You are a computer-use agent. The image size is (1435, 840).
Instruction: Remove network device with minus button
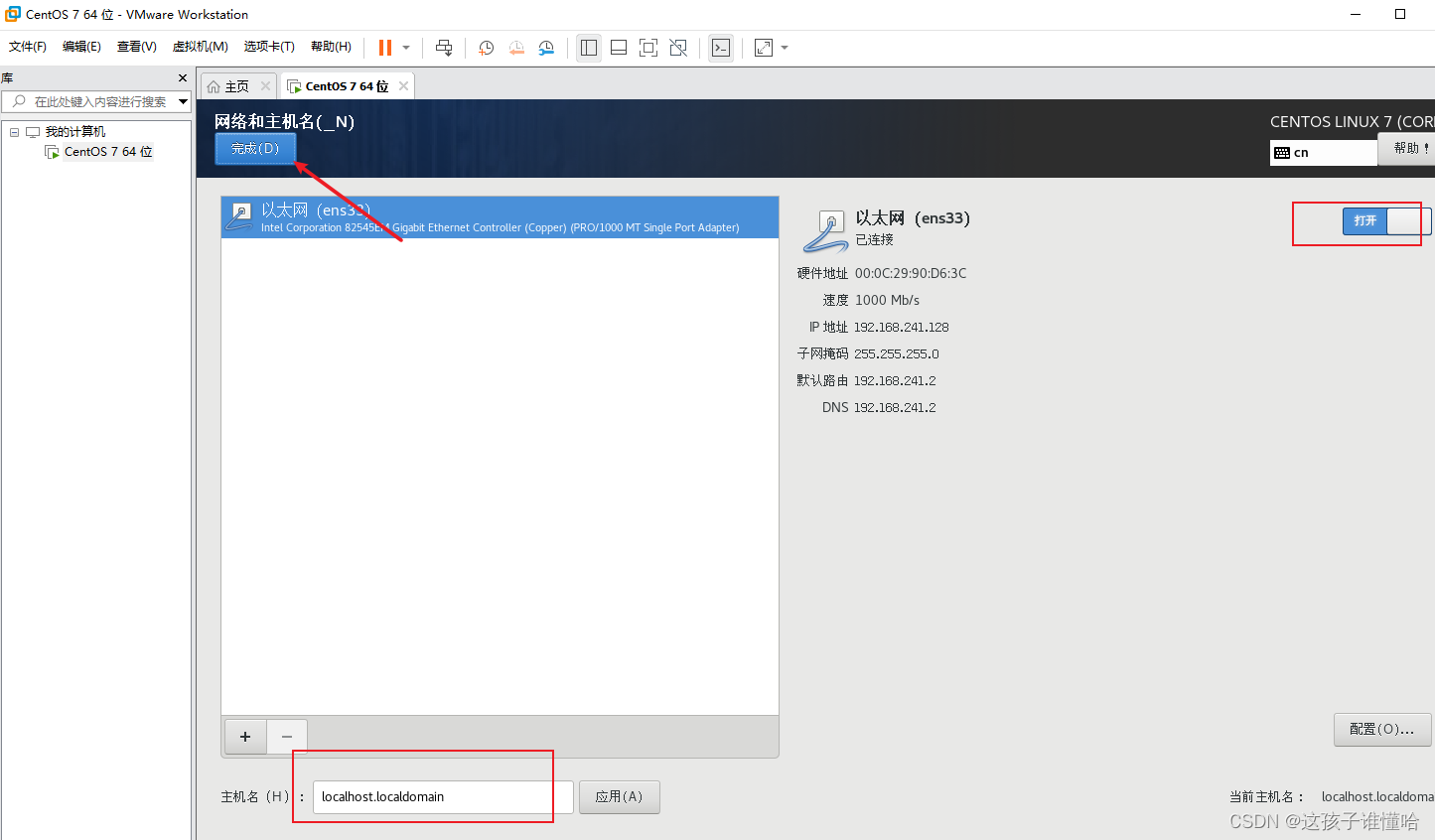click(287, 737)
